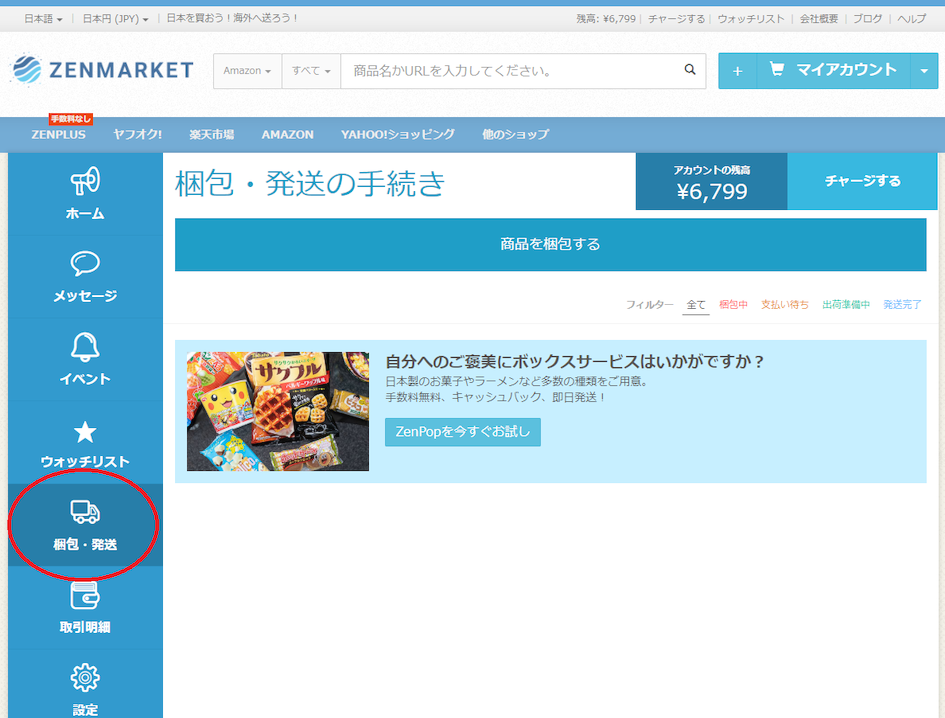Click チャージする link in top bar
This screenshot has width=945, height=718.
(x=676, y=19)
